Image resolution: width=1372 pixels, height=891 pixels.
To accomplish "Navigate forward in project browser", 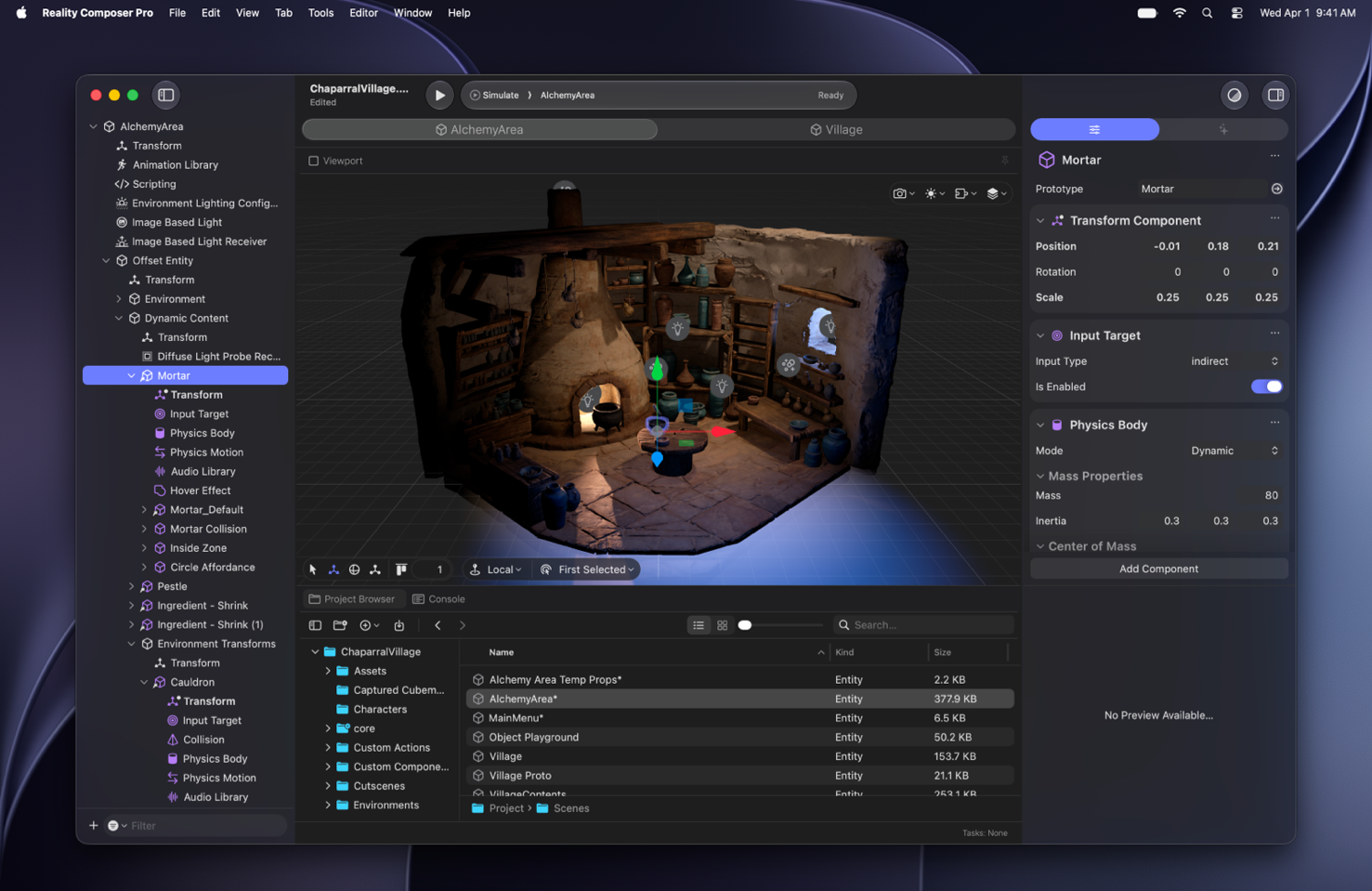I will (x=463, y=625).
